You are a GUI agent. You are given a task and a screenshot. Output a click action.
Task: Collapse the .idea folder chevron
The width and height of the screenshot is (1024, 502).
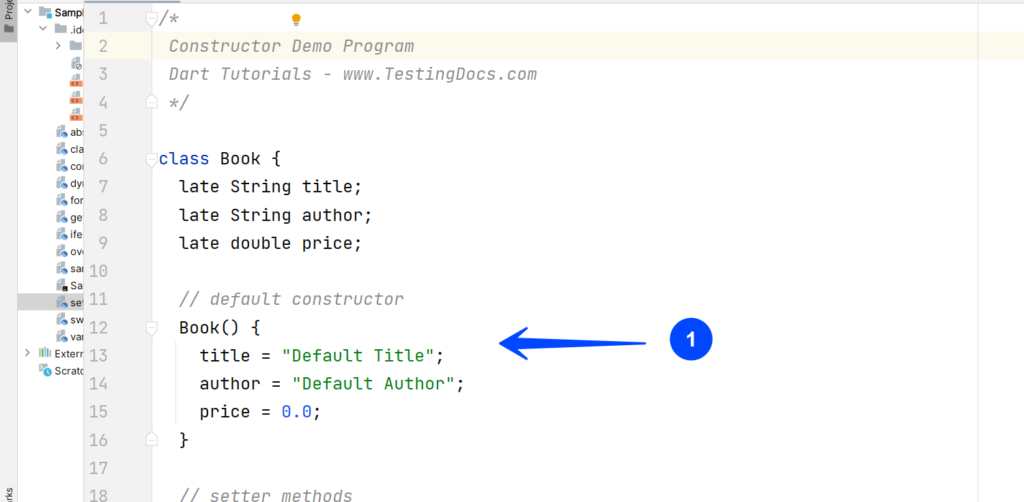(x=43, y=29)
